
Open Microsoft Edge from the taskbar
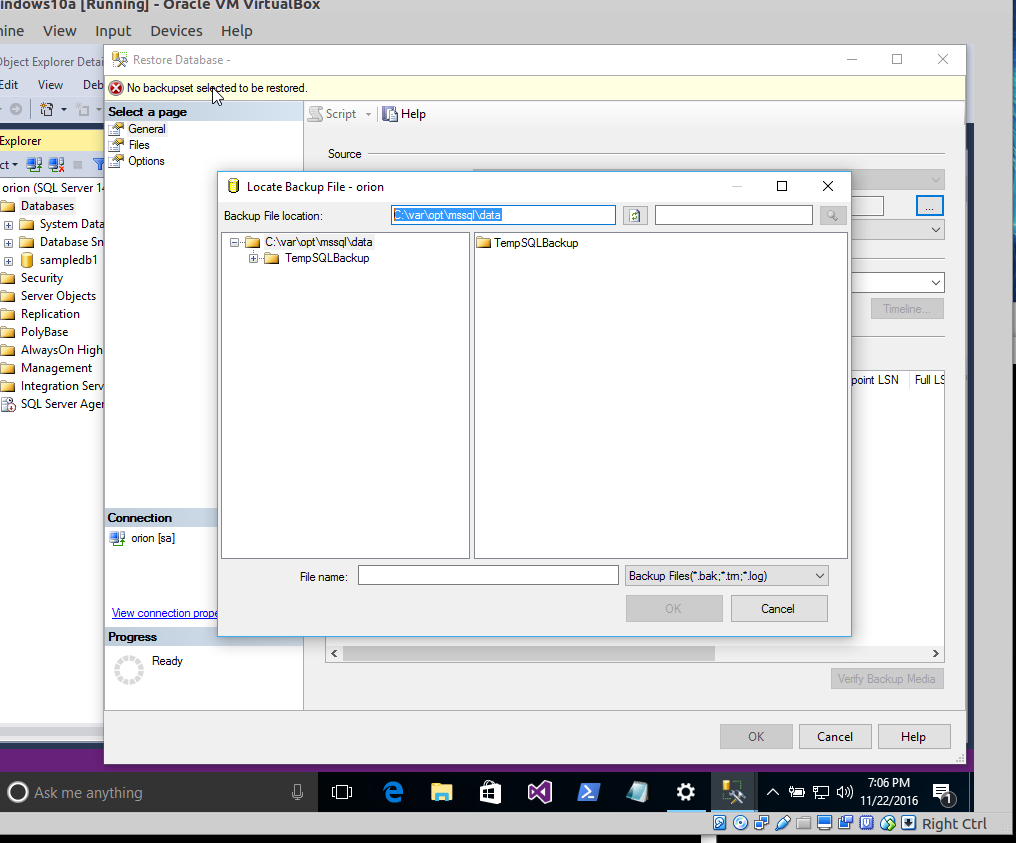pyautogui.click(x=393, y=792)
